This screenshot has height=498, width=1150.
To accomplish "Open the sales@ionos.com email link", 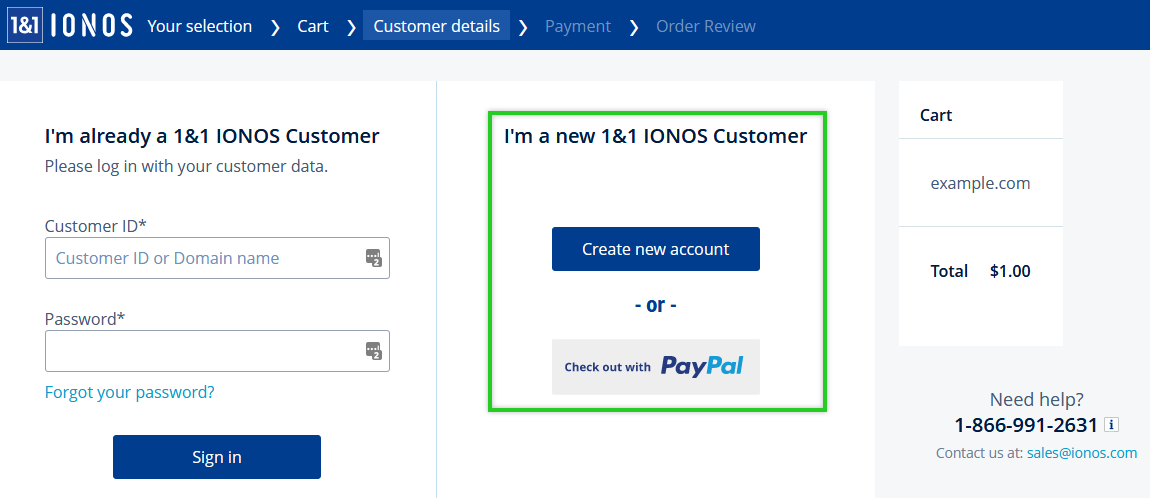I will pos(1083,453).
